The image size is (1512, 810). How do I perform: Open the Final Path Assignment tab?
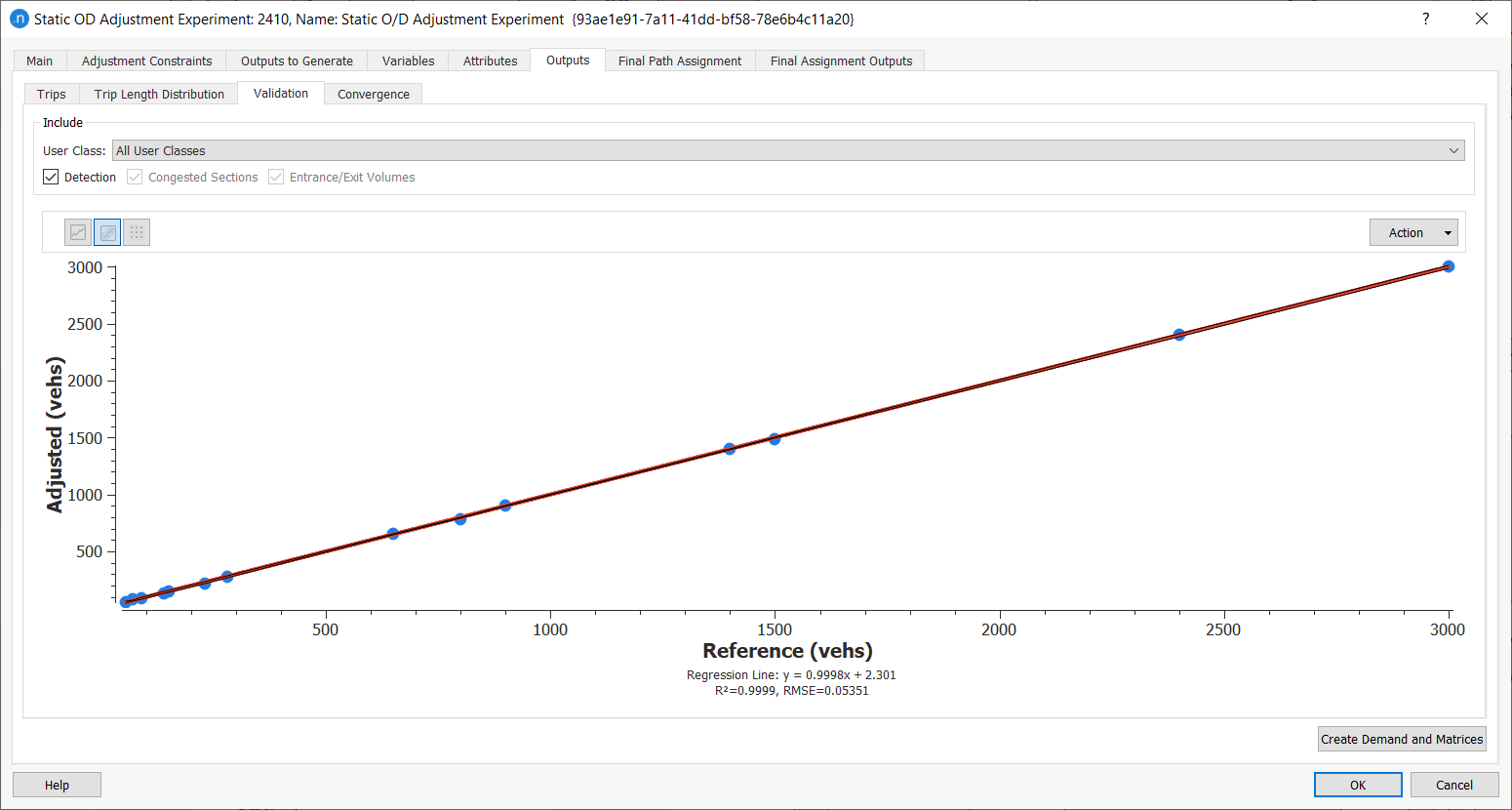[x=680, y=61]
